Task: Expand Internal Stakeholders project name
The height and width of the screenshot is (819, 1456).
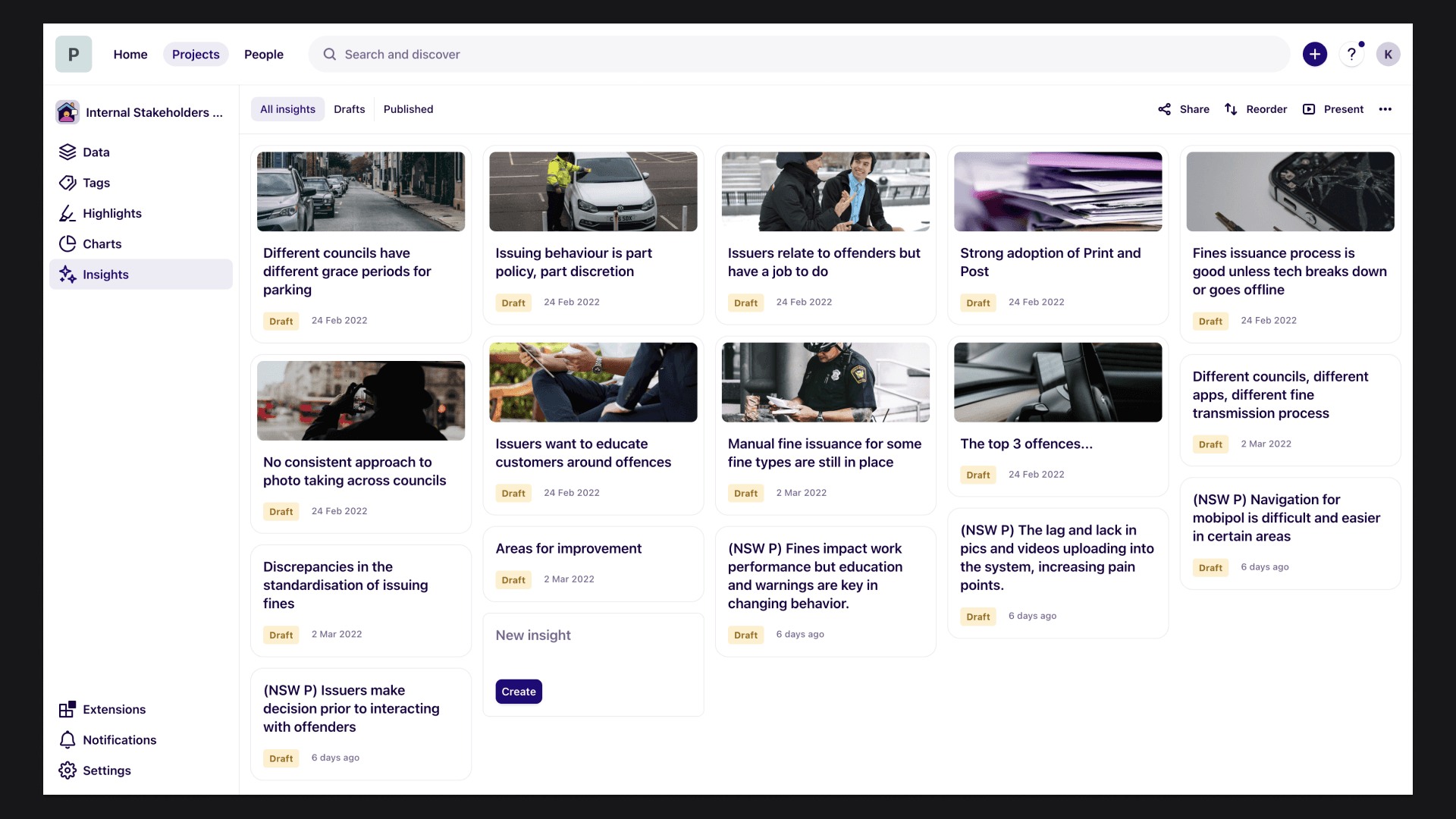Action: [x=154, y=112]
